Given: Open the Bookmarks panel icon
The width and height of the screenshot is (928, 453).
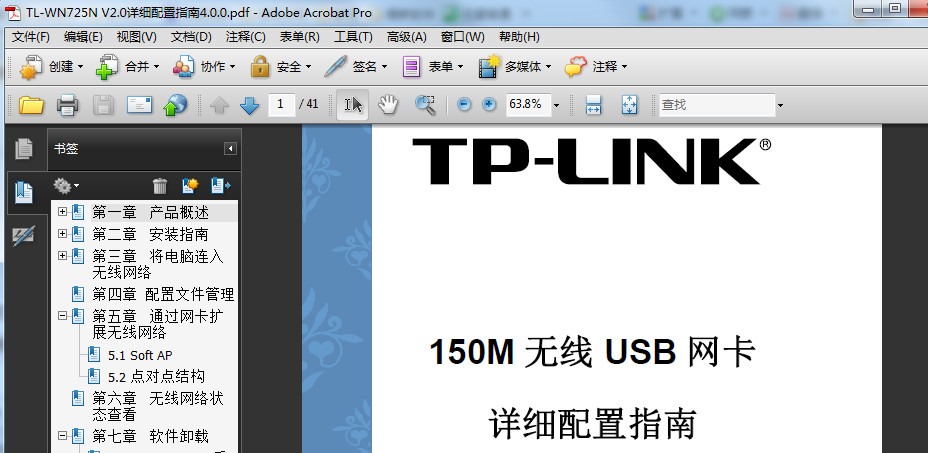Looking at the screenshot, I should tap(24, 192).
